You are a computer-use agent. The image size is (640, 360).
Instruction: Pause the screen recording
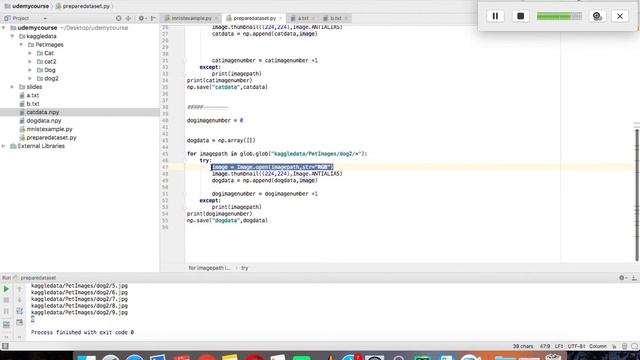[x=495, y=16]
